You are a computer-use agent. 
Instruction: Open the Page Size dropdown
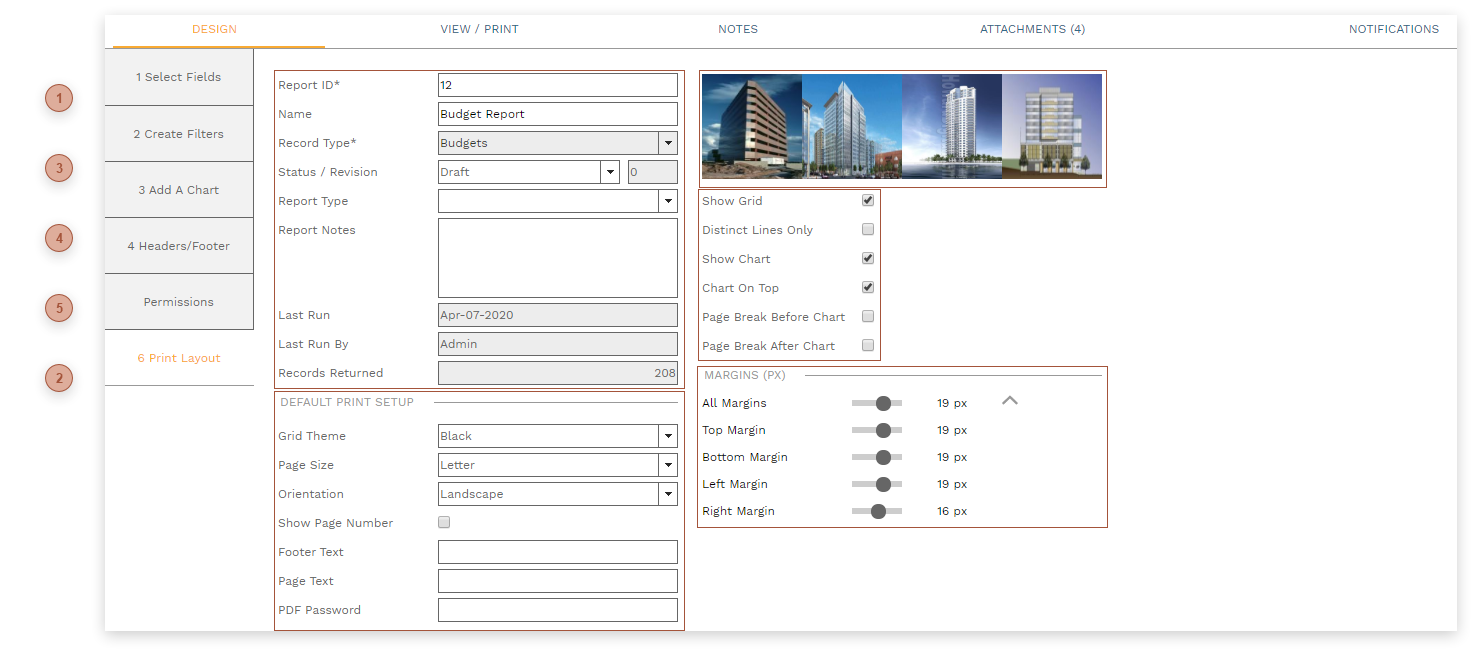point(668,465)
